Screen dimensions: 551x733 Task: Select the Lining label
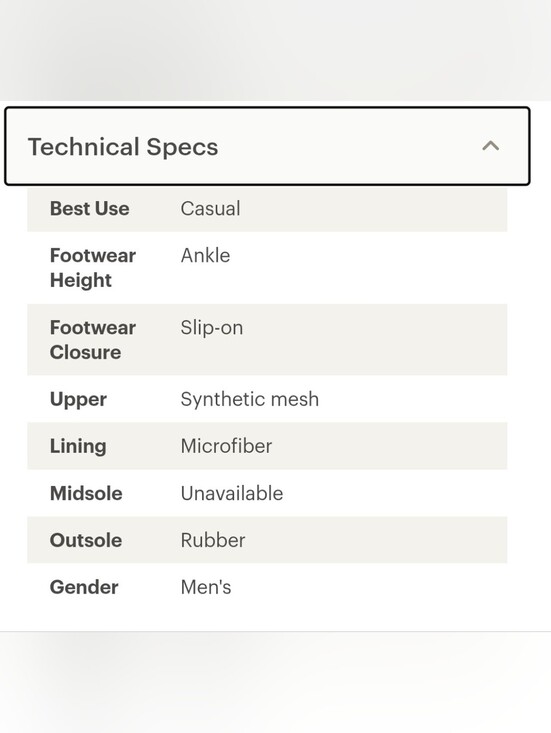[78, 446]
